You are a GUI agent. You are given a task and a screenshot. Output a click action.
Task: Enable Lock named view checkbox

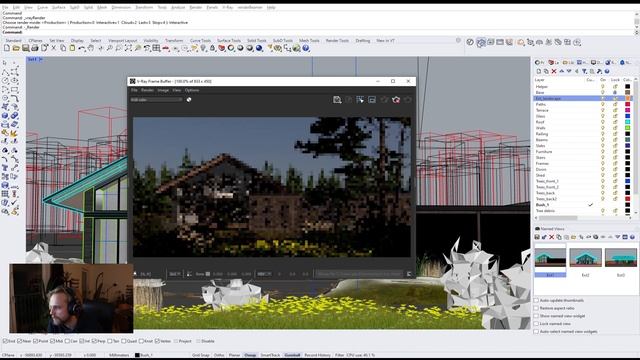point(536,324)
